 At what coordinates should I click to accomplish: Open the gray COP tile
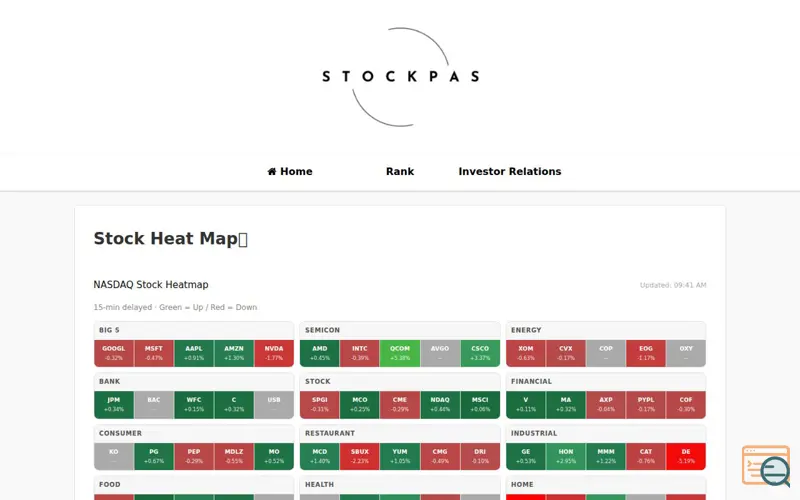(606, 353)
